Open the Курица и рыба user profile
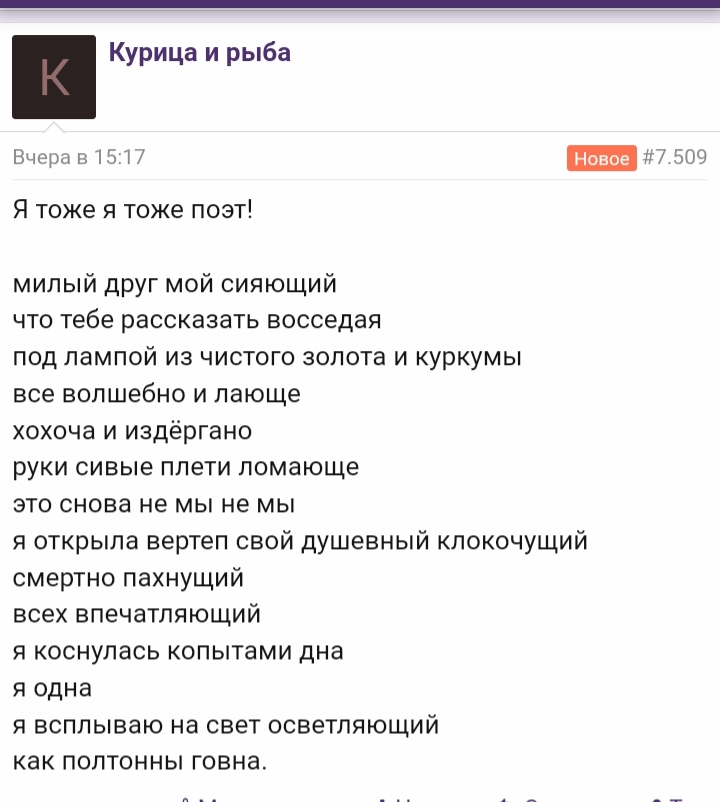 click(199, 53)
